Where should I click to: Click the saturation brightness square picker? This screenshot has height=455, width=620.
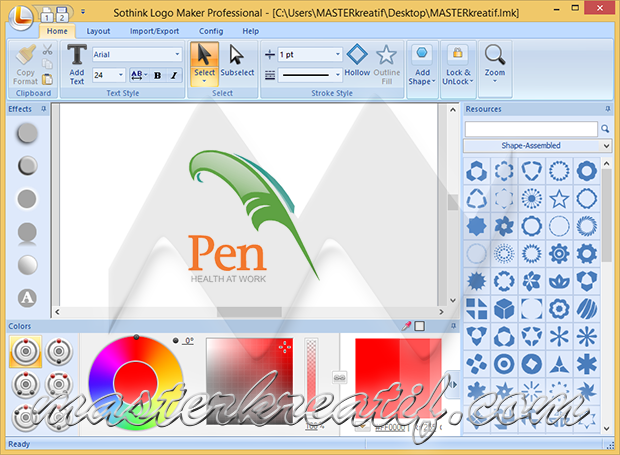coord(250,381)
